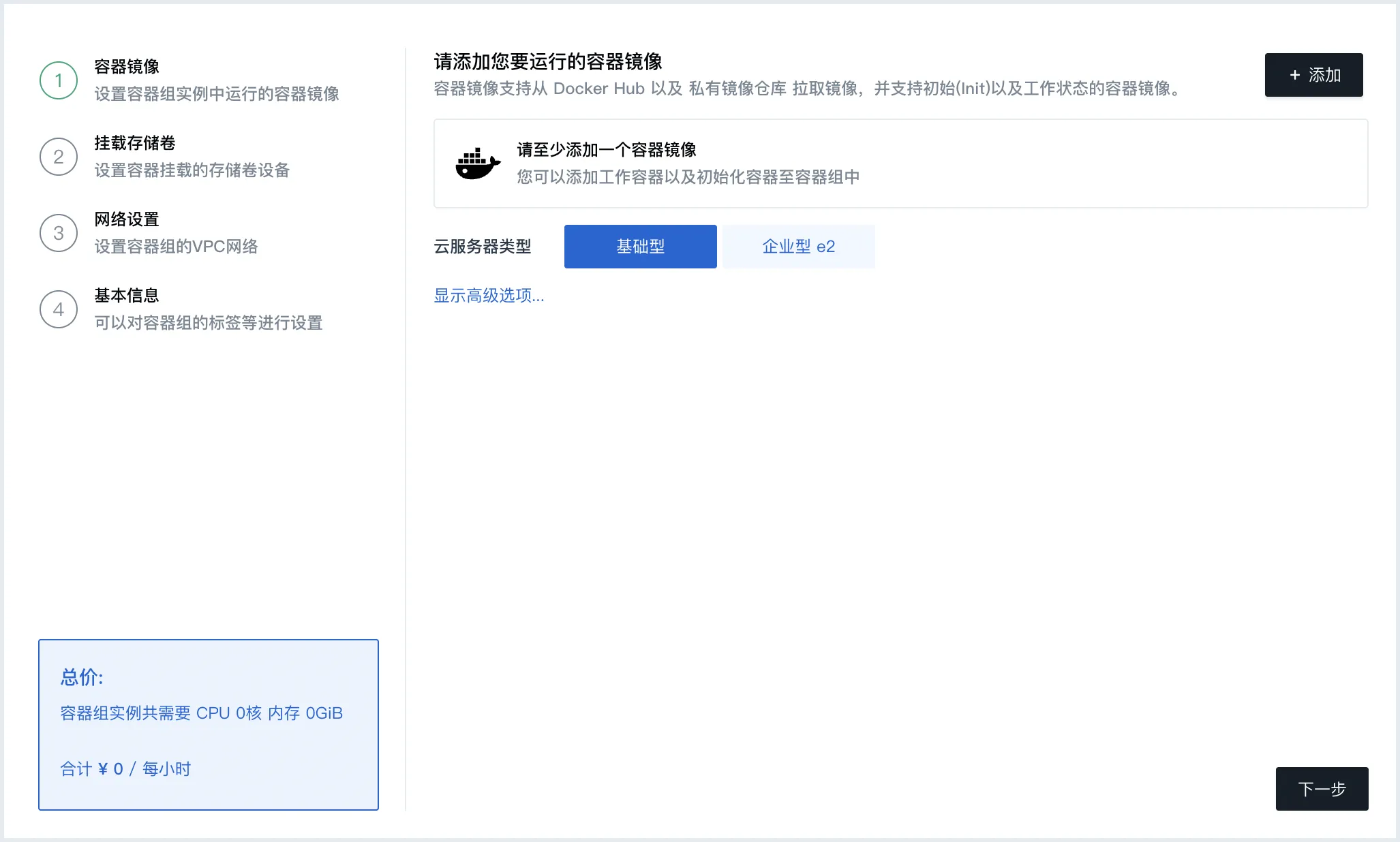Open the 基本信息 step title
The height and width of the screenshot is (842, 1400).
point(127,296)
